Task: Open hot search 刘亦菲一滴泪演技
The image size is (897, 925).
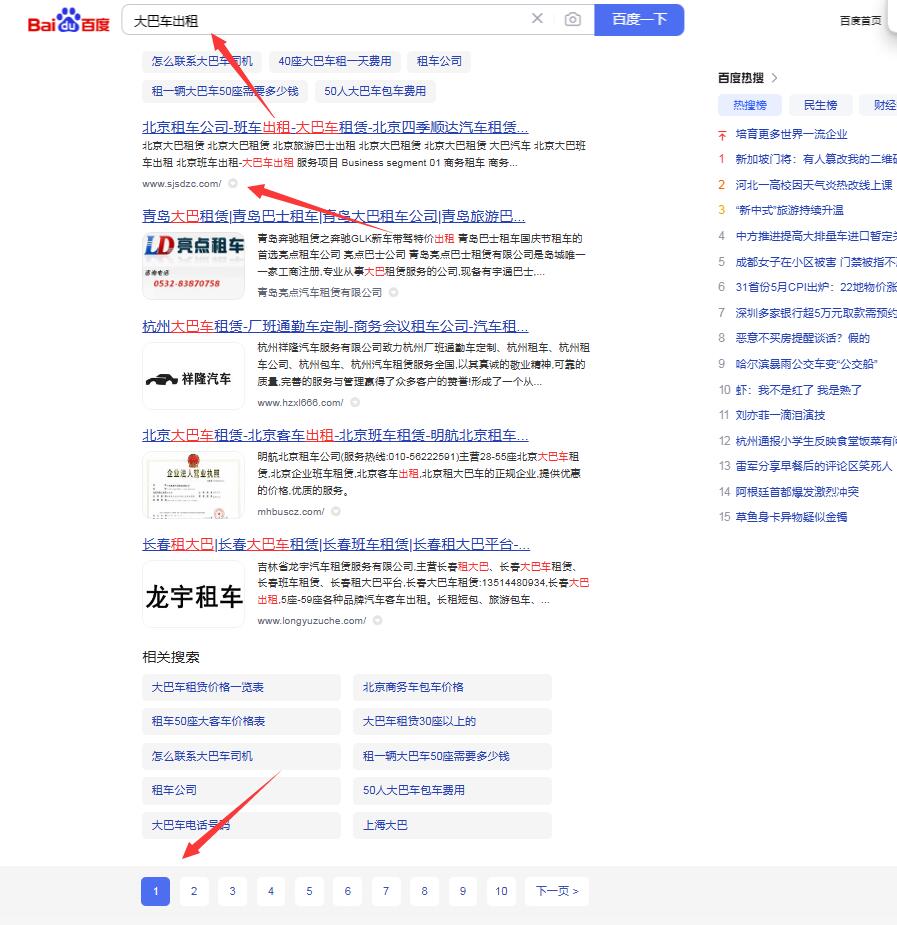Action: coord(780,415)
